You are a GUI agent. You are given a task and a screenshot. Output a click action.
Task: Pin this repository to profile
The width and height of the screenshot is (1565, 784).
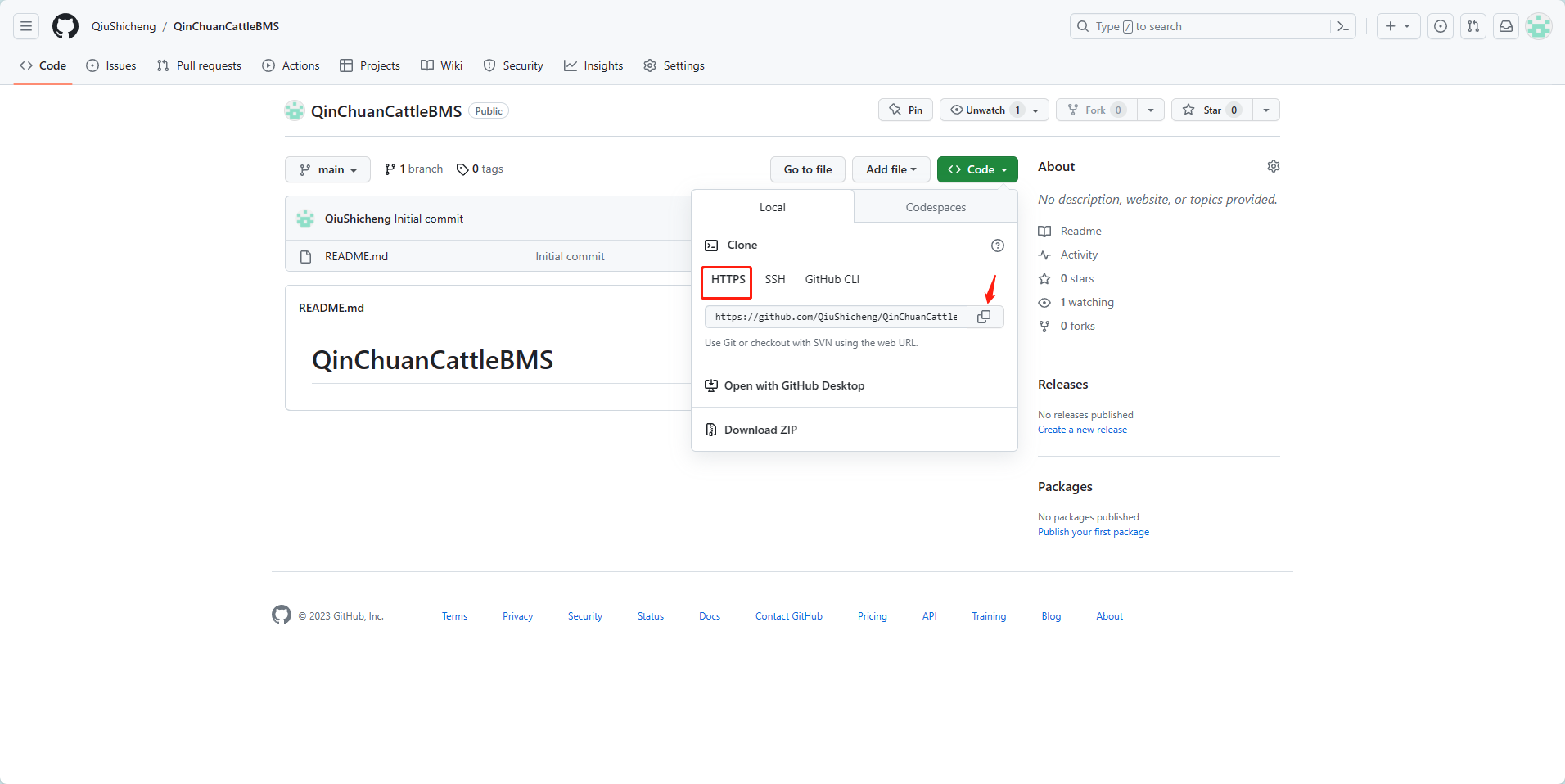(906, 110)
